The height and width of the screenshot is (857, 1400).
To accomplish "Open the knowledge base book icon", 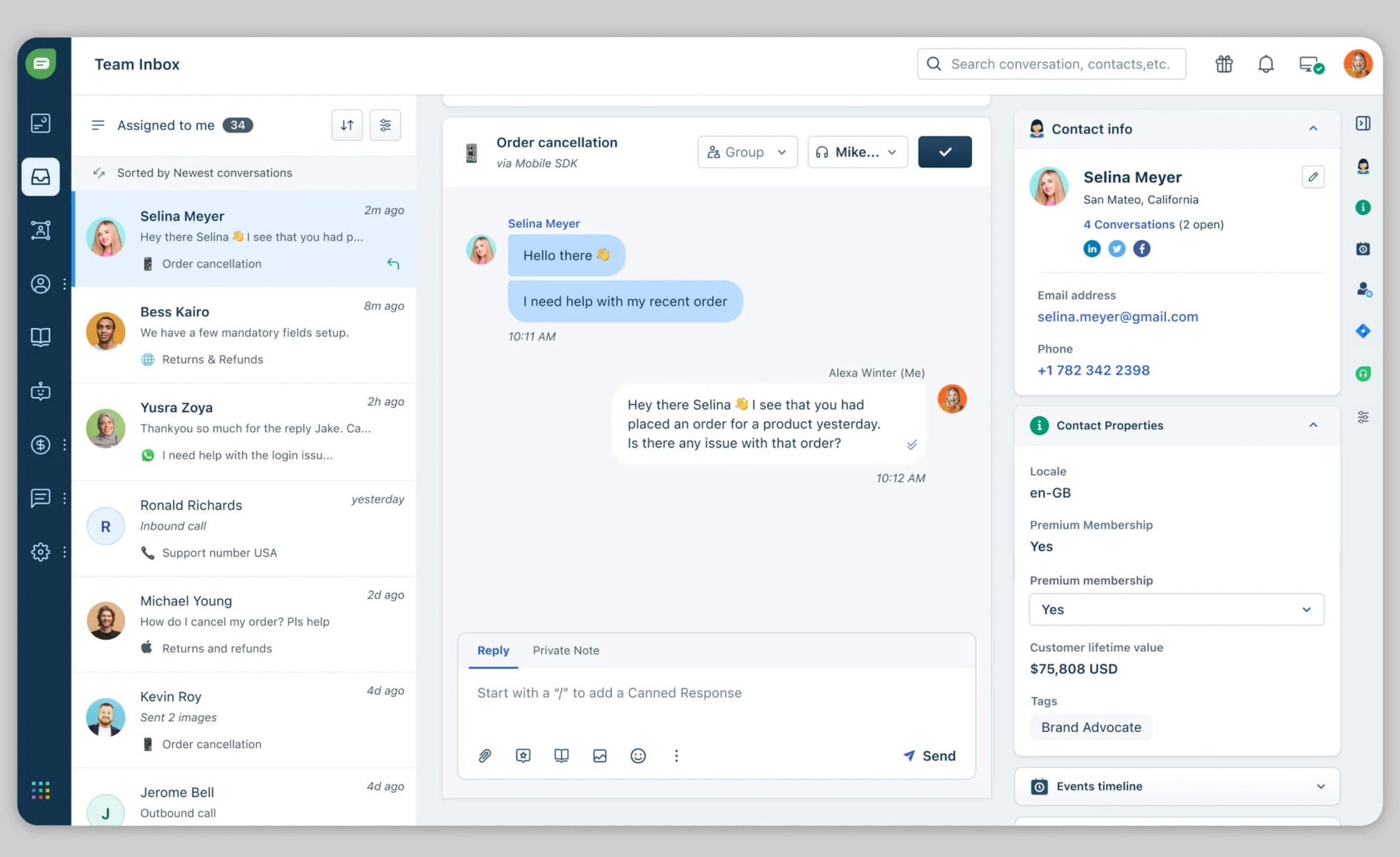I will [x=41, y=337].
